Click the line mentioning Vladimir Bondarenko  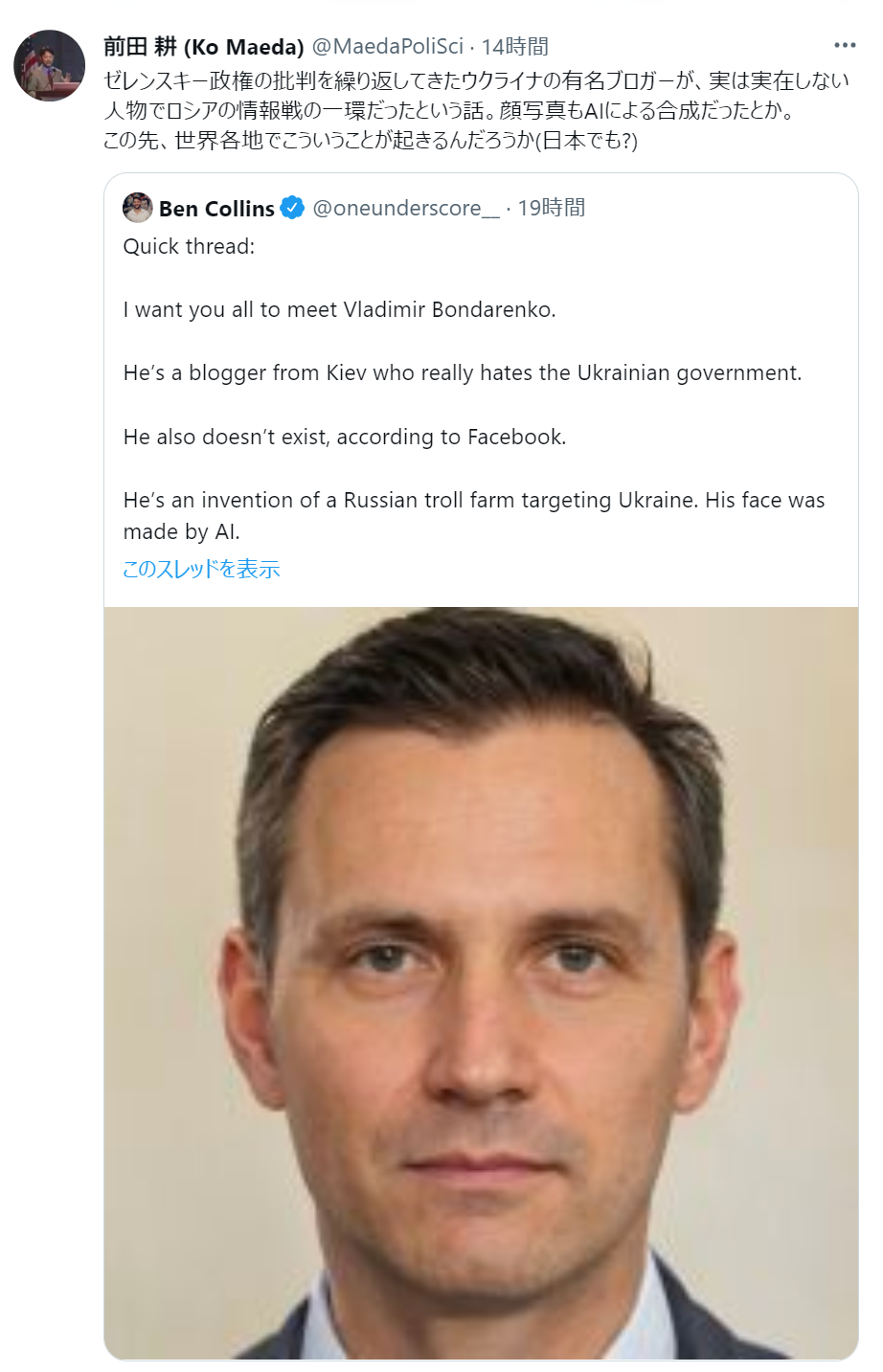point(339,309)
